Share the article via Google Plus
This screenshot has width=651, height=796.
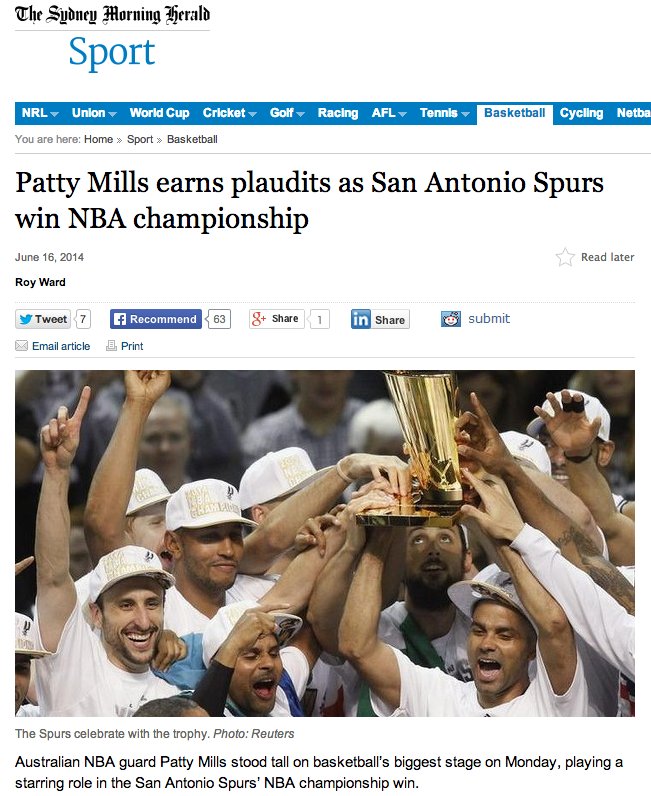tap(276, 319)
